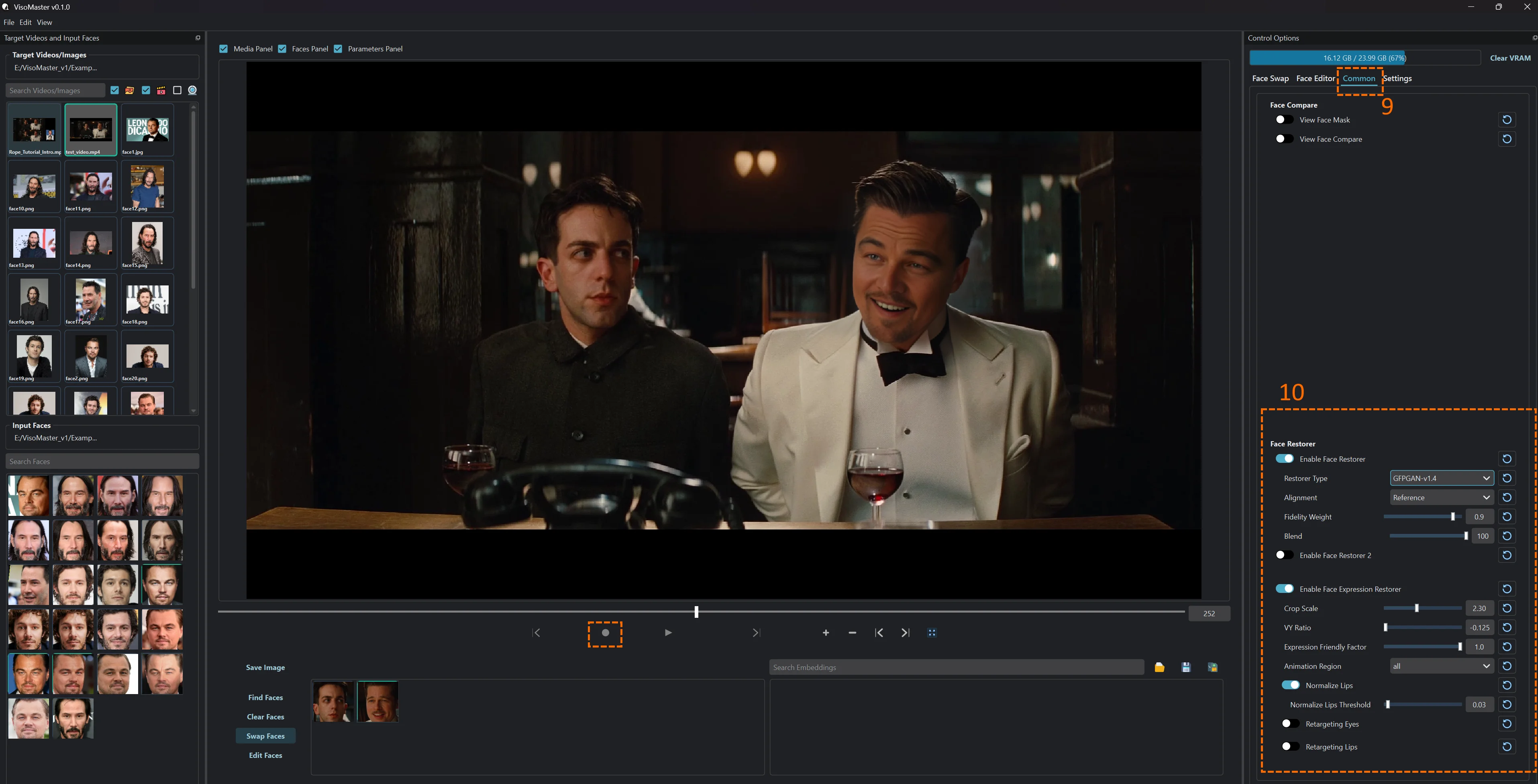Open the Edit menu
1538x784 pixels.
25,22
